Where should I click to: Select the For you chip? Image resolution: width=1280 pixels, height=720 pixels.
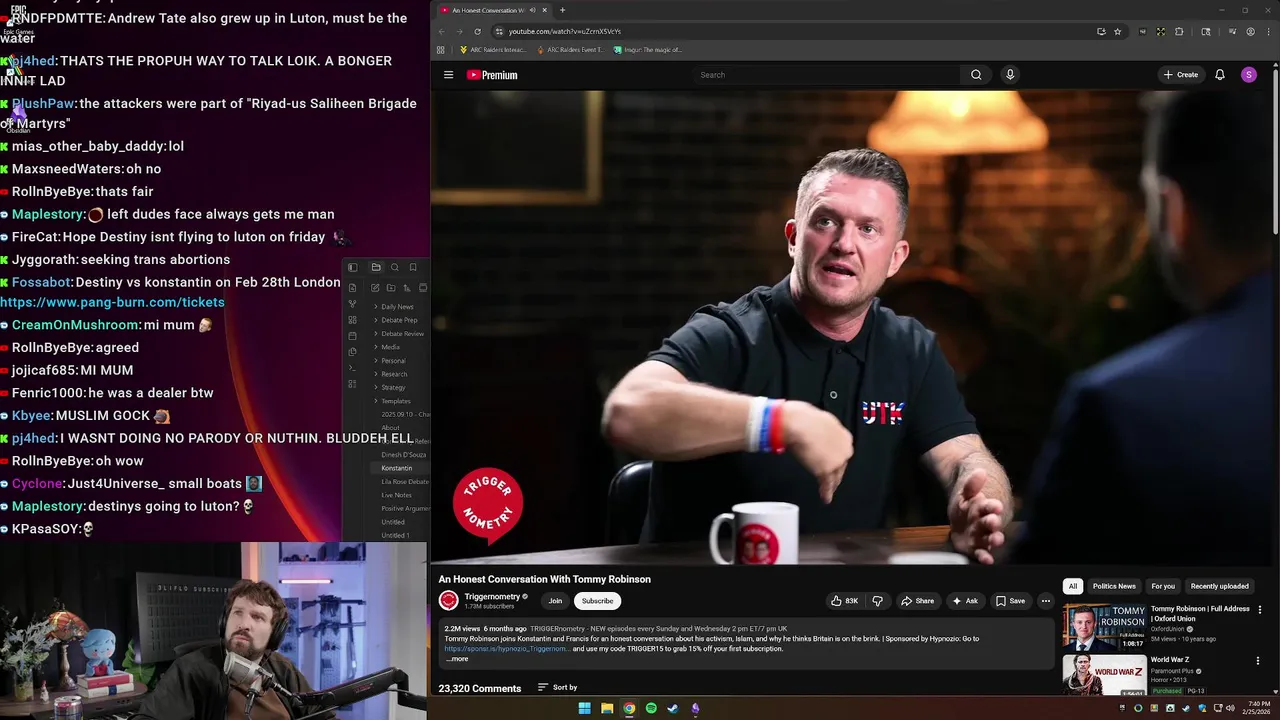tap(1163, 586)
